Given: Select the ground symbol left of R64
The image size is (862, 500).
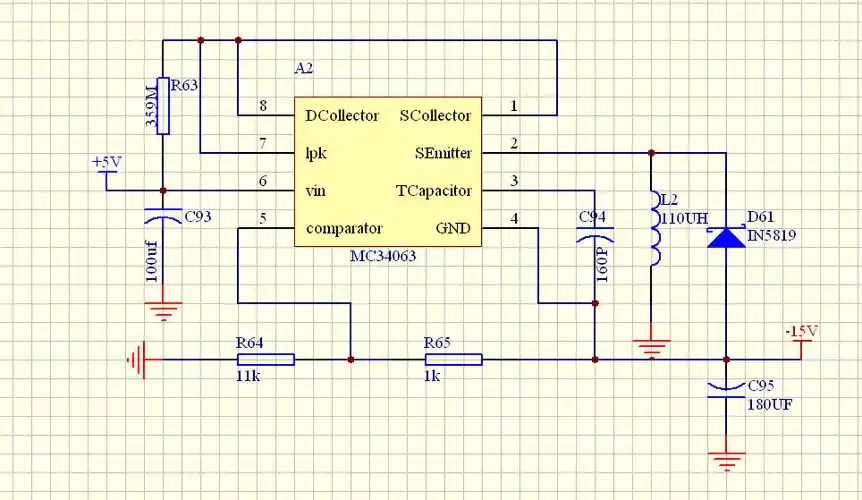Looking at the screenshot, I should pos(139,359).
